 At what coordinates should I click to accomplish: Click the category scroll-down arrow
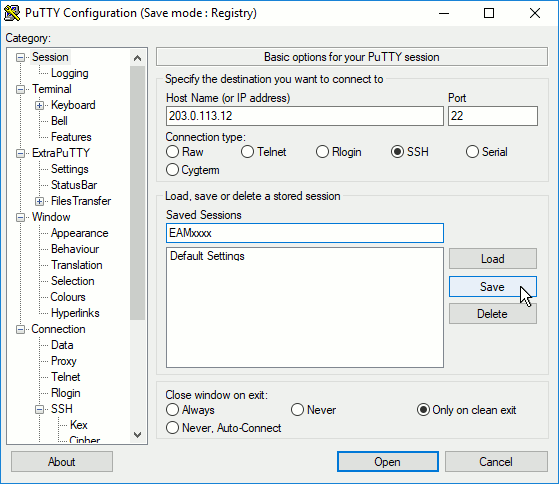click(x=137, y=434)
